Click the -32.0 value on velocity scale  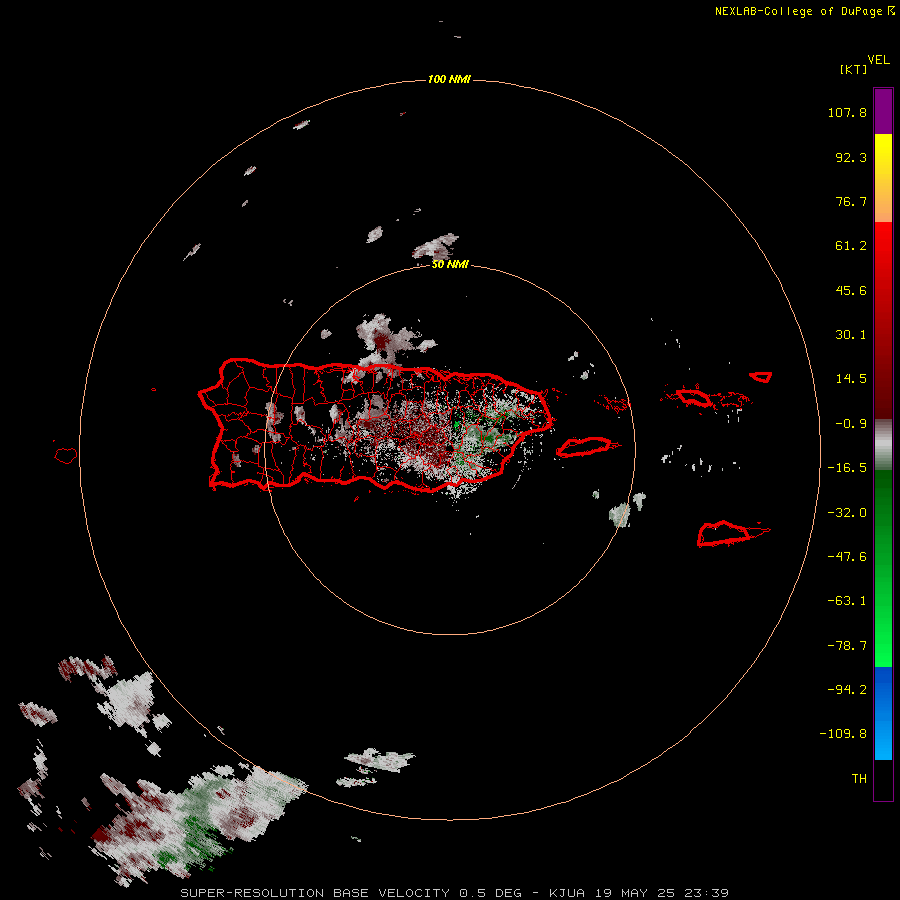[847, 513]
